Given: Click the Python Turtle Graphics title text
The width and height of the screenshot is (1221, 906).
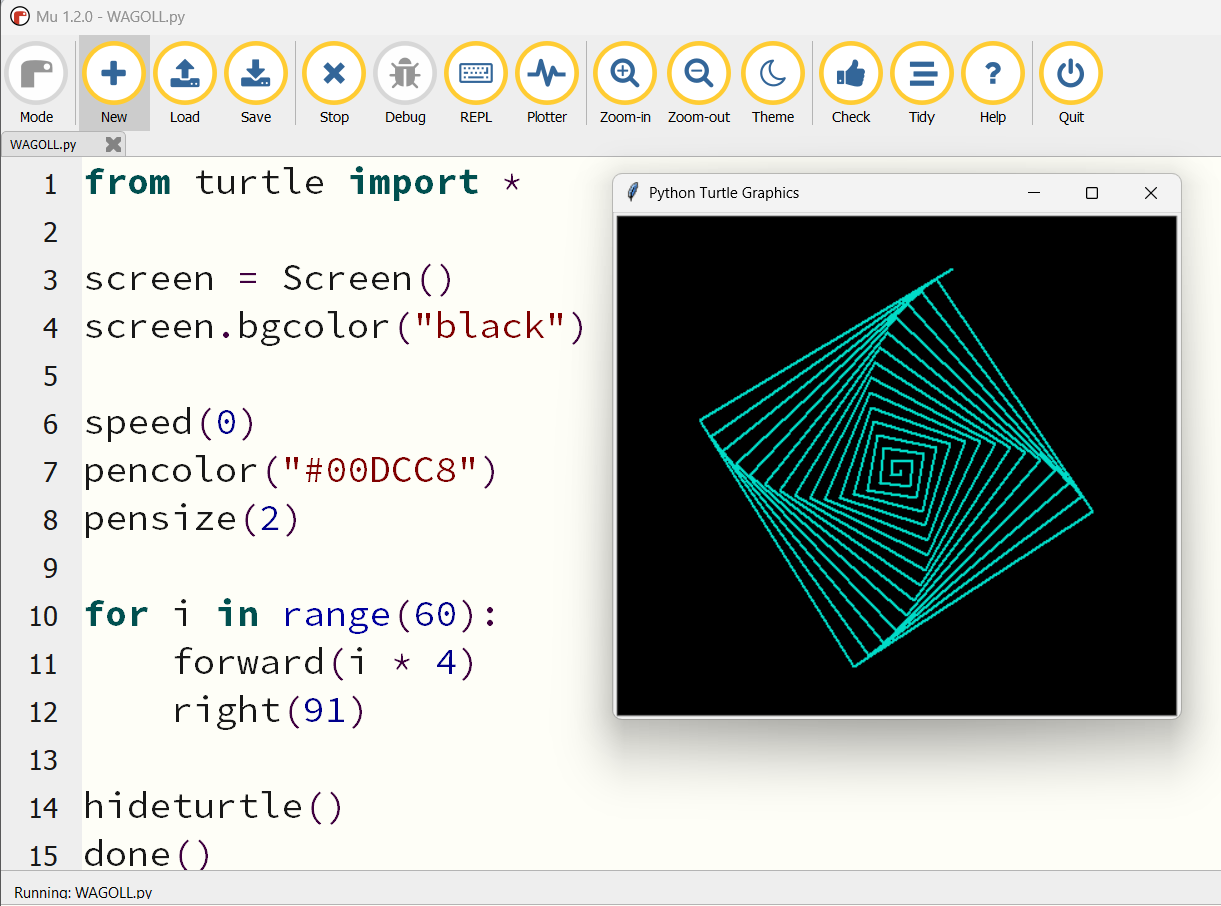Looking at the screenshot, I should click(x=724, y=193).
